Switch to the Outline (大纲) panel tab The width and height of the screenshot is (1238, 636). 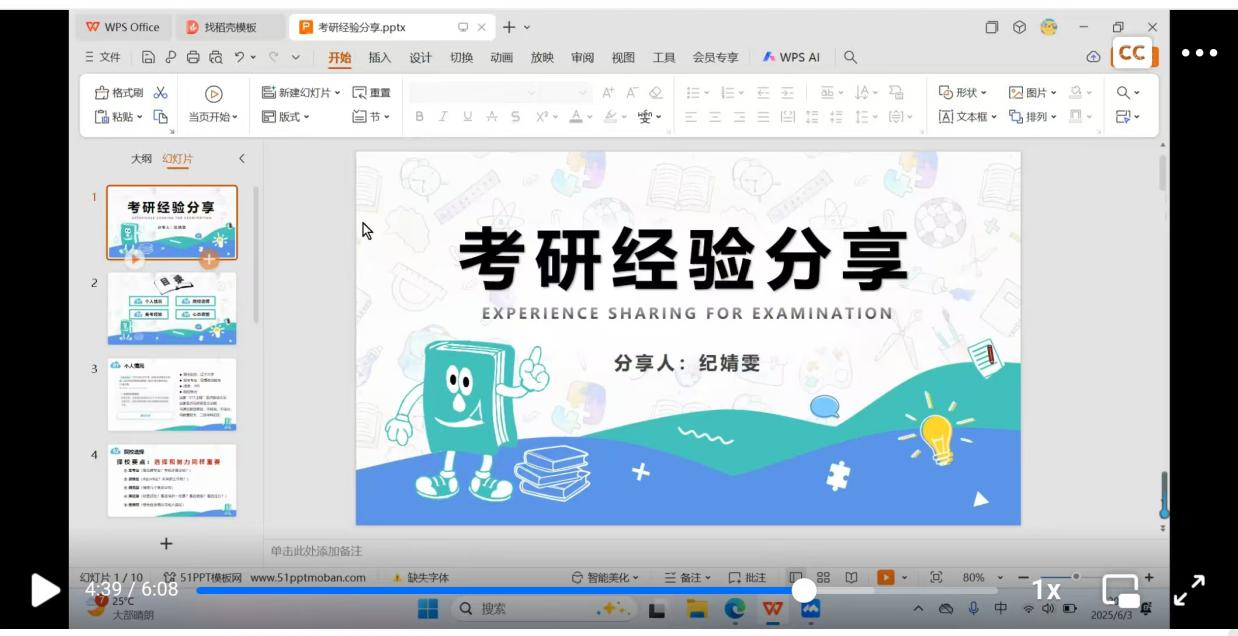142,158
